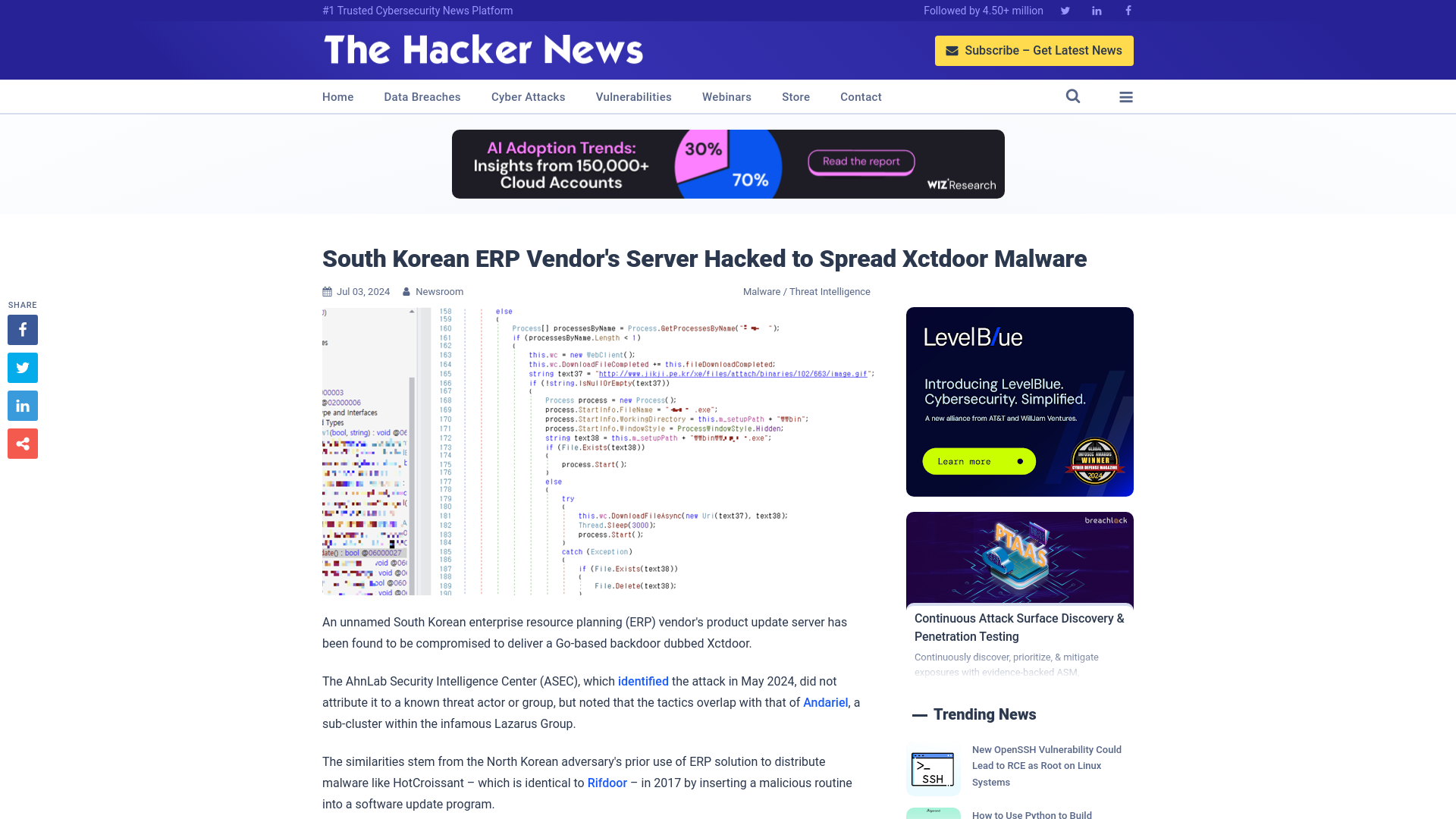The image size is (1456, 819).
Task: Click the Rifdoor hyperlink in article
Action: 607,783
